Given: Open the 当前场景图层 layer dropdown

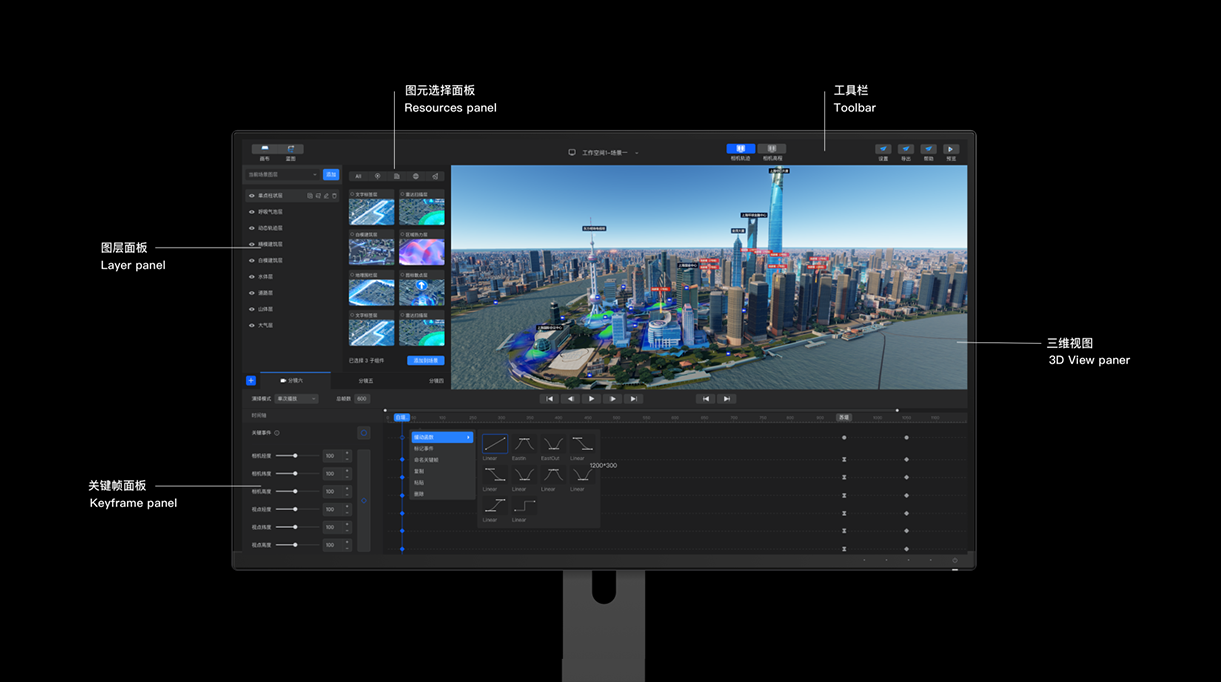Looking at the screenshot, I should (x=283, y=175).
